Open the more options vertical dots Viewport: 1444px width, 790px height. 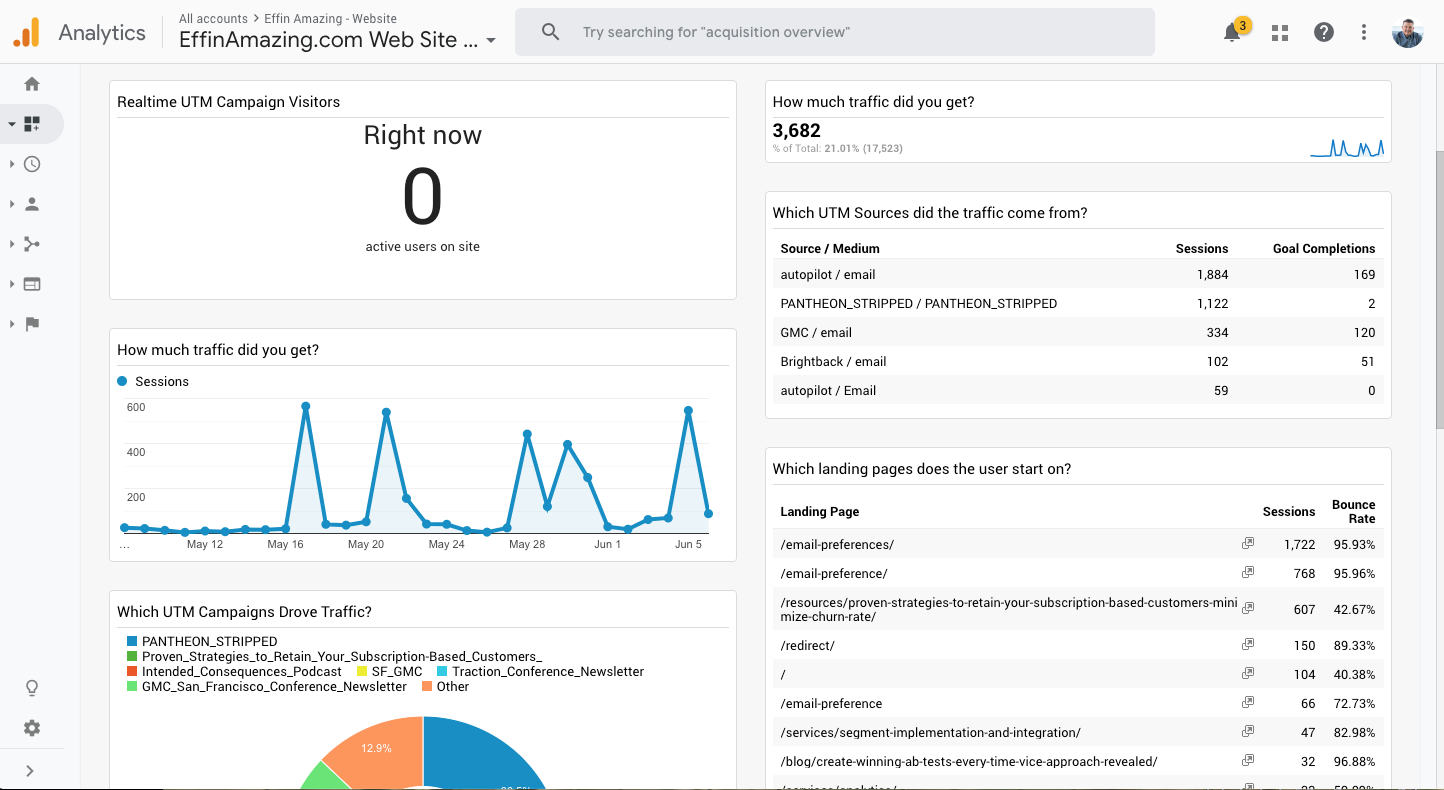point(1364,32)
